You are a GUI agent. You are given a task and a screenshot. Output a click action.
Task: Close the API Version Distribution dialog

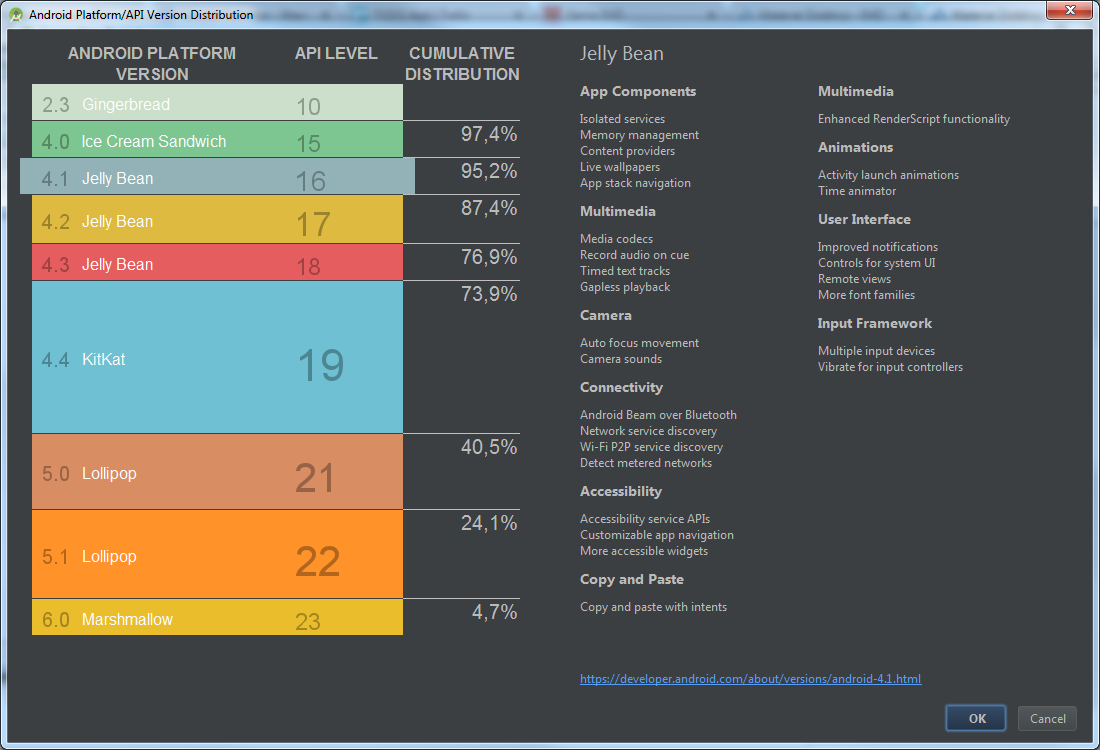pyautogui.click(x=1069, y=10)
